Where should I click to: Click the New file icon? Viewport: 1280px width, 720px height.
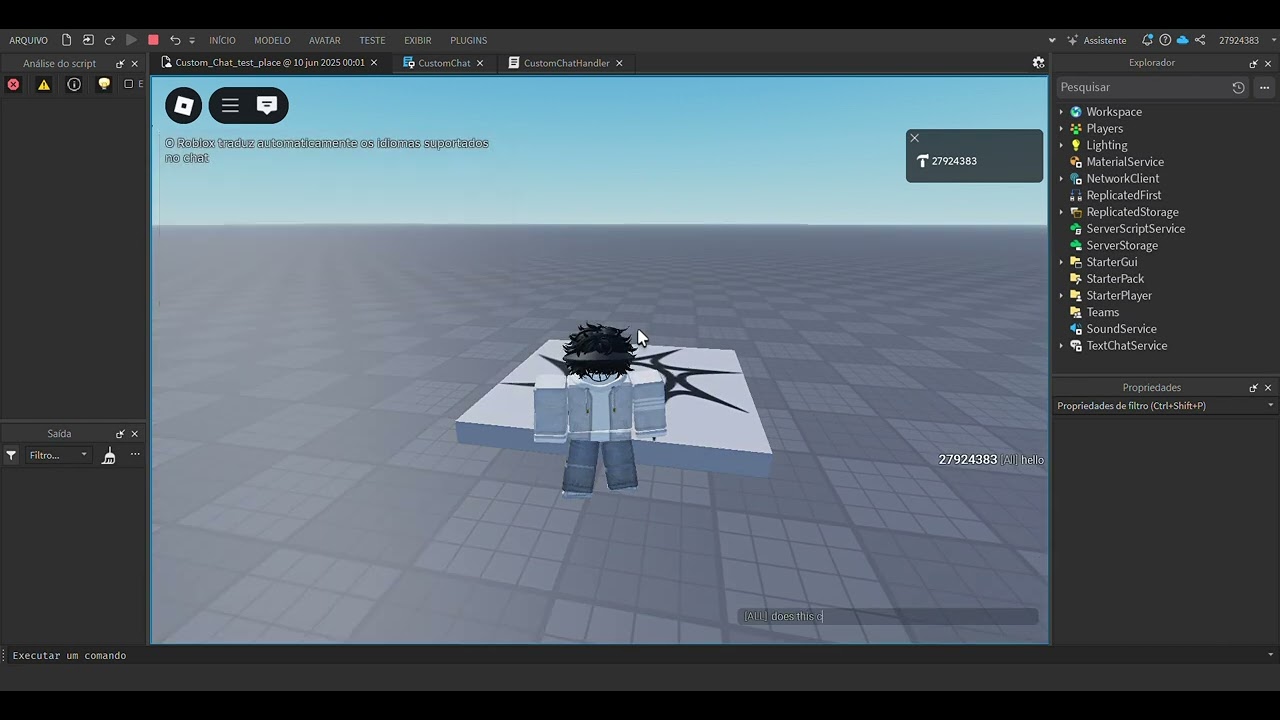click(x=67, y=40)
